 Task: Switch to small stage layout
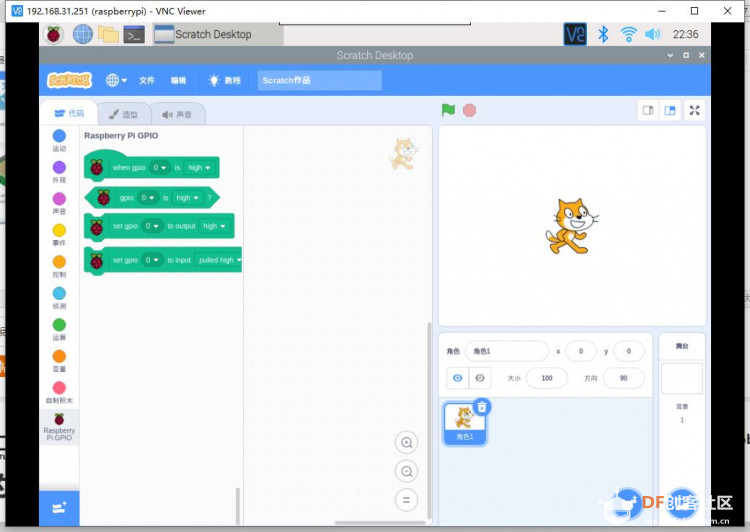pos(648,111)
